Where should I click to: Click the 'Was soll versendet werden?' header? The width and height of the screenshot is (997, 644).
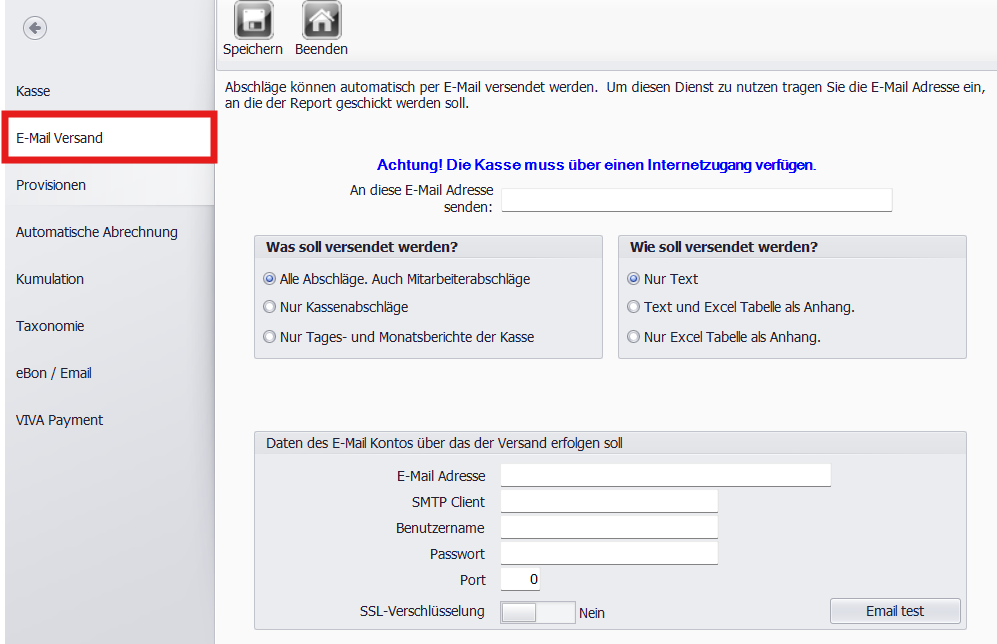click(362, 247)
